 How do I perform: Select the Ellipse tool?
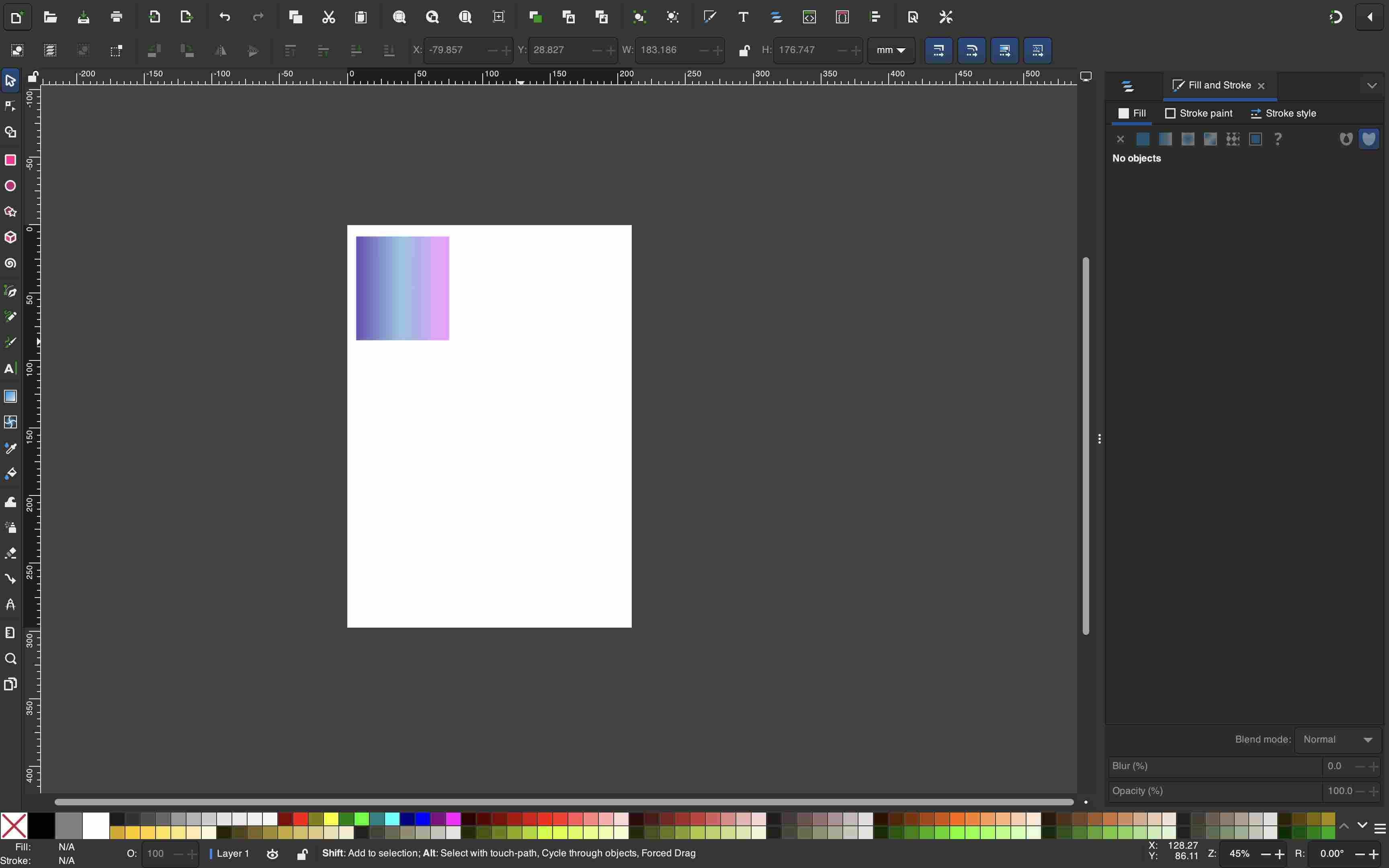click(10, 186)
